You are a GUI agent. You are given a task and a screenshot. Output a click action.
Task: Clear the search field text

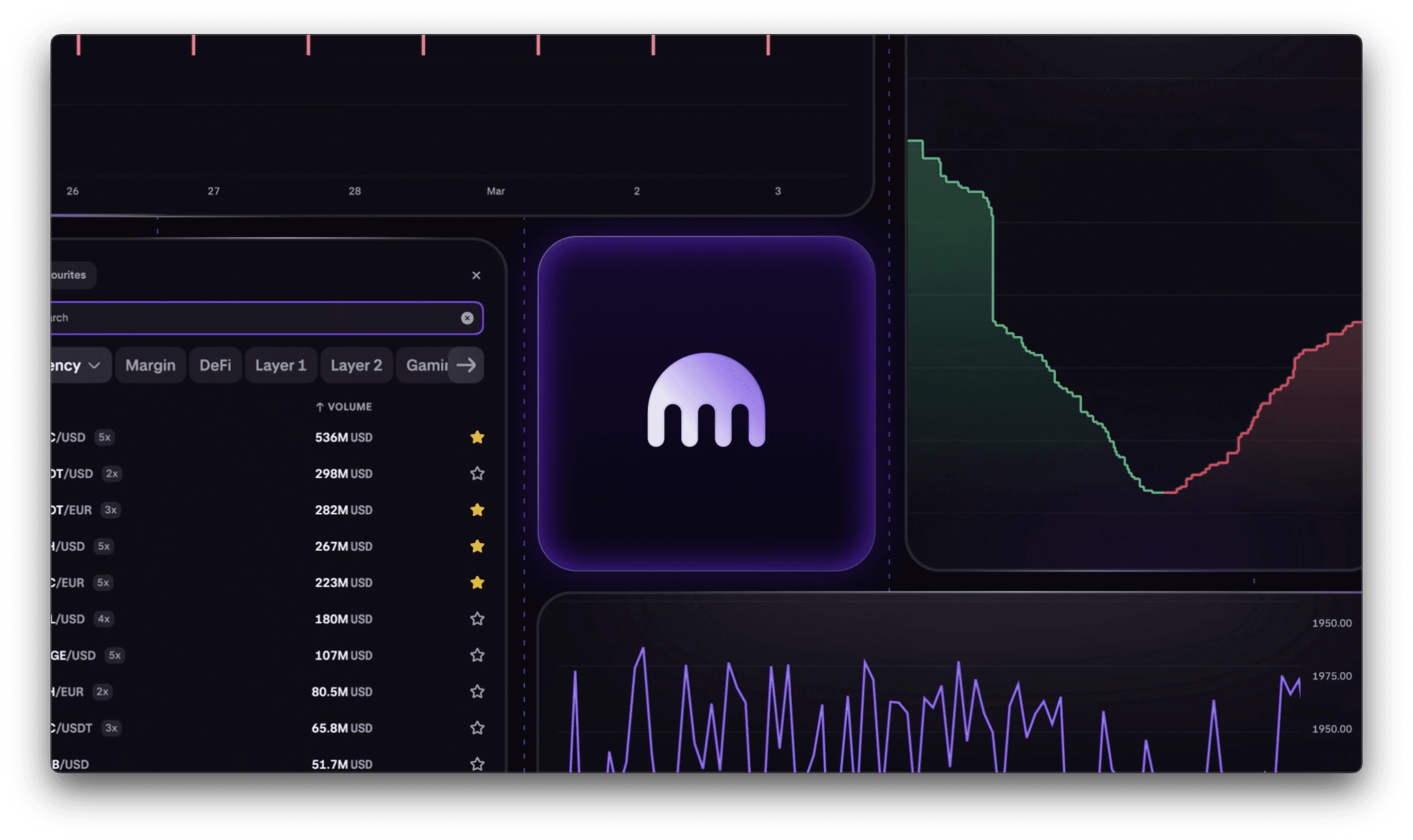[x=467, y=318]
